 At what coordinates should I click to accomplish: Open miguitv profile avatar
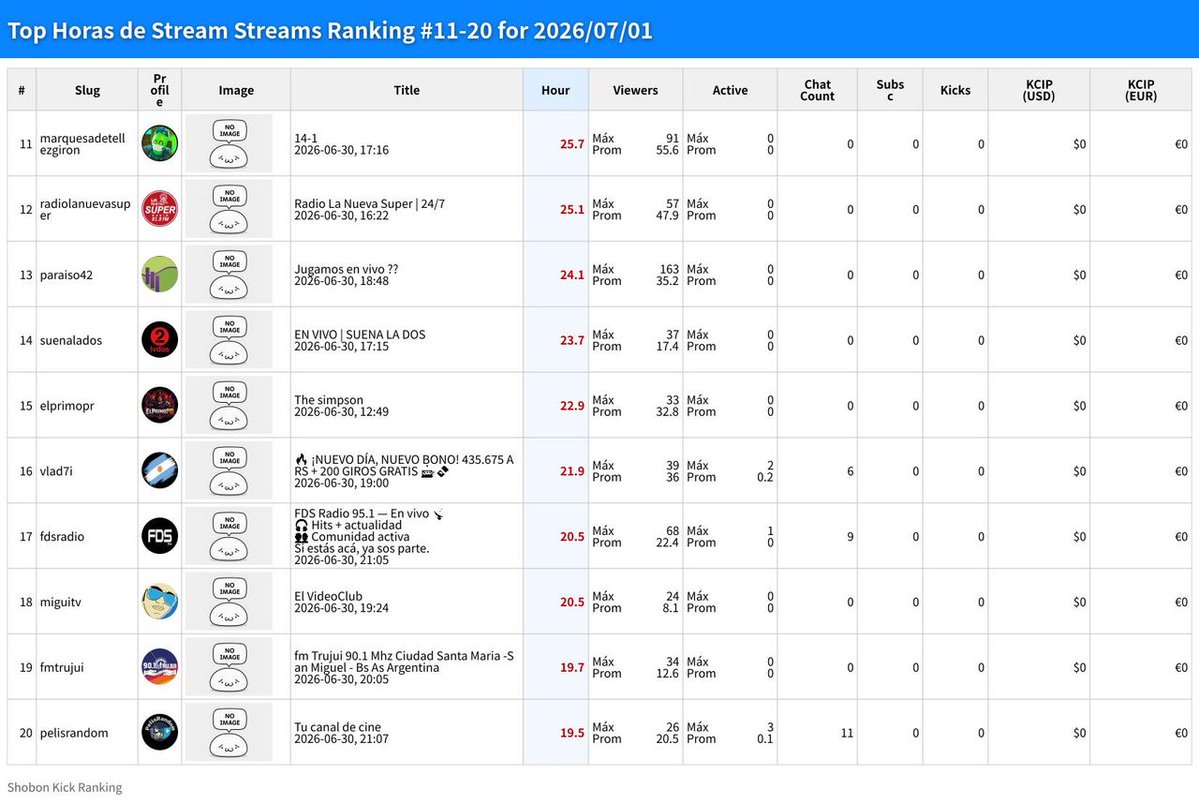tap(160, 602)
